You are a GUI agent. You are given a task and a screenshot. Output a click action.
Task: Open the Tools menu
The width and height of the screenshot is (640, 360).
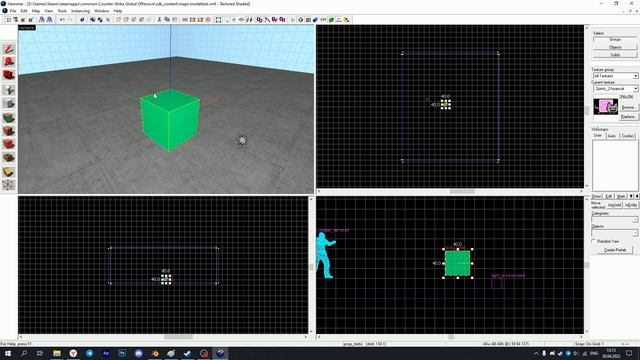pyautogui.click(x=62, y=11)
